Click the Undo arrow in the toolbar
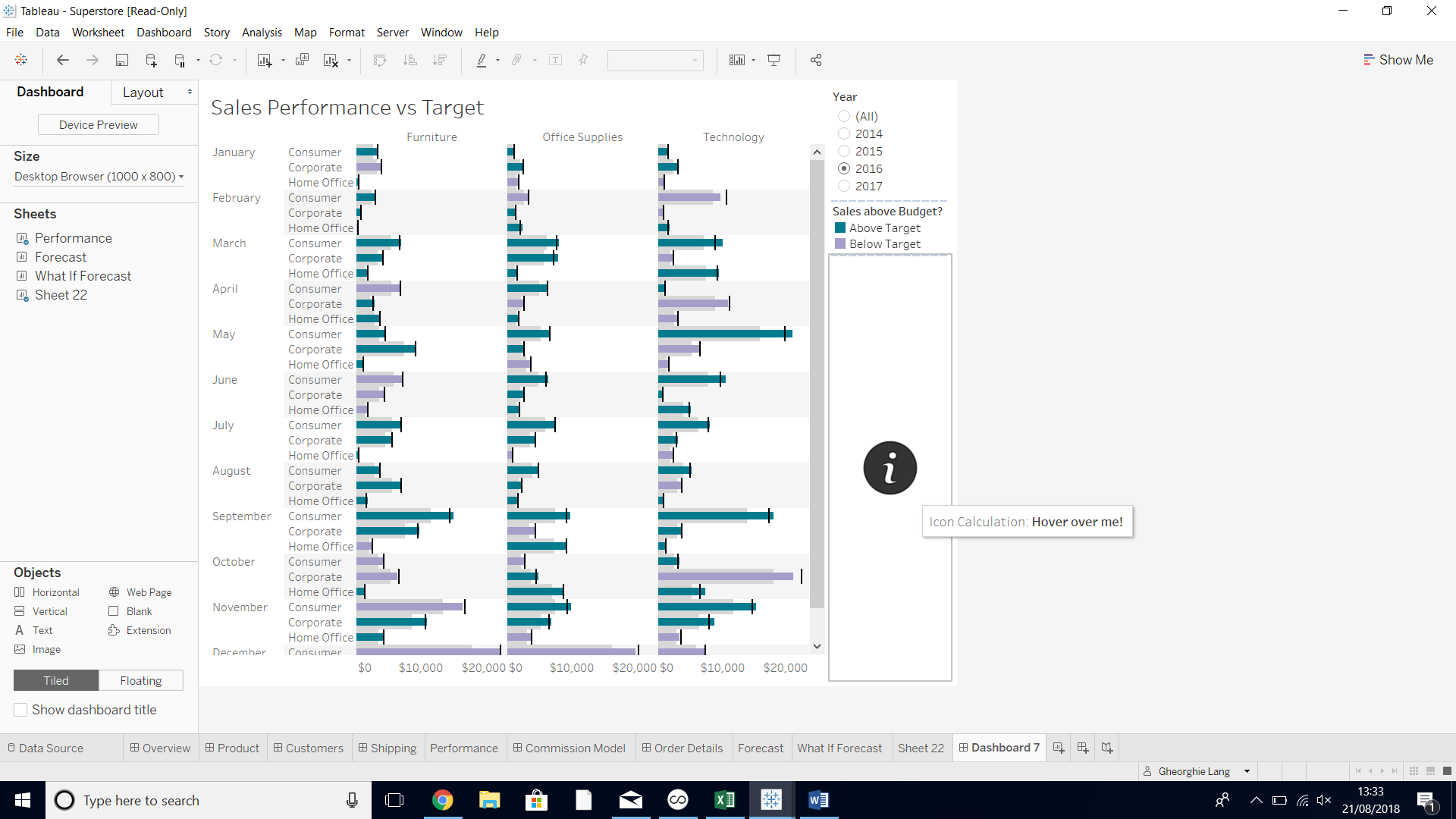Screen dimensions: 1456x819 63,60
